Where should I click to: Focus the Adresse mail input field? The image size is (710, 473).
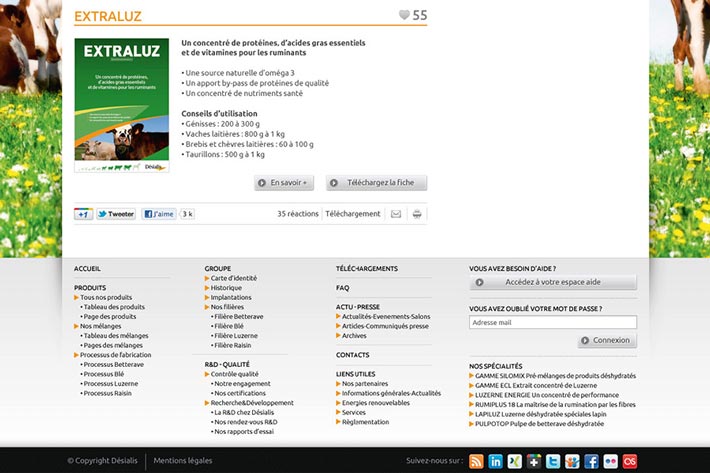553,322
